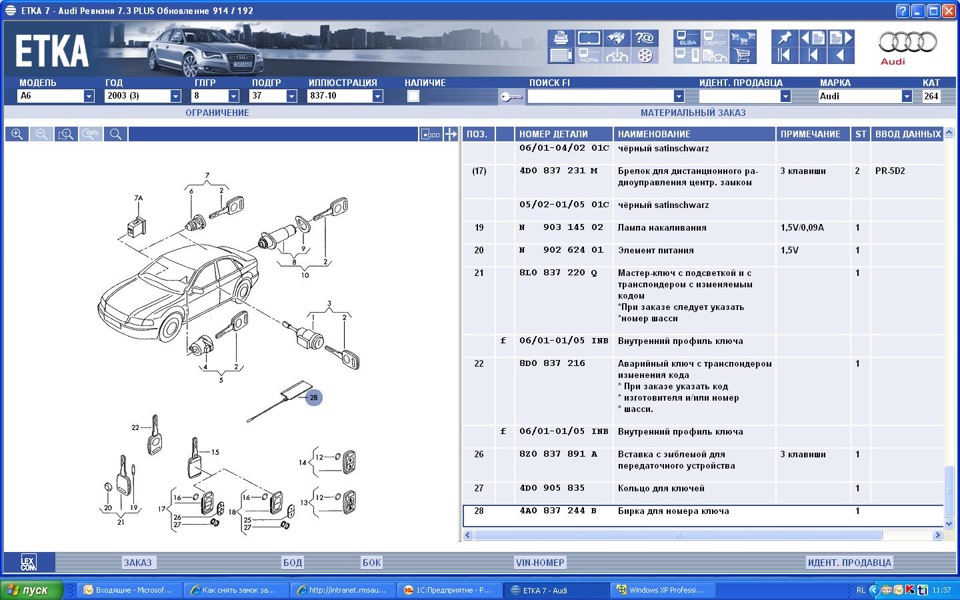
Task: Click the list panel icon below the printer
Action: [x=561, y=56]
